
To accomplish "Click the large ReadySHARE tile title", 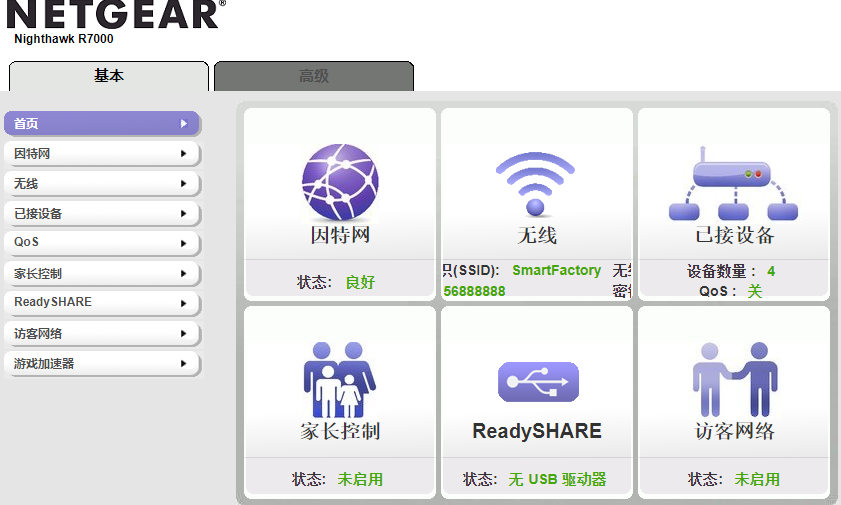I will click(x=537, y=431).
